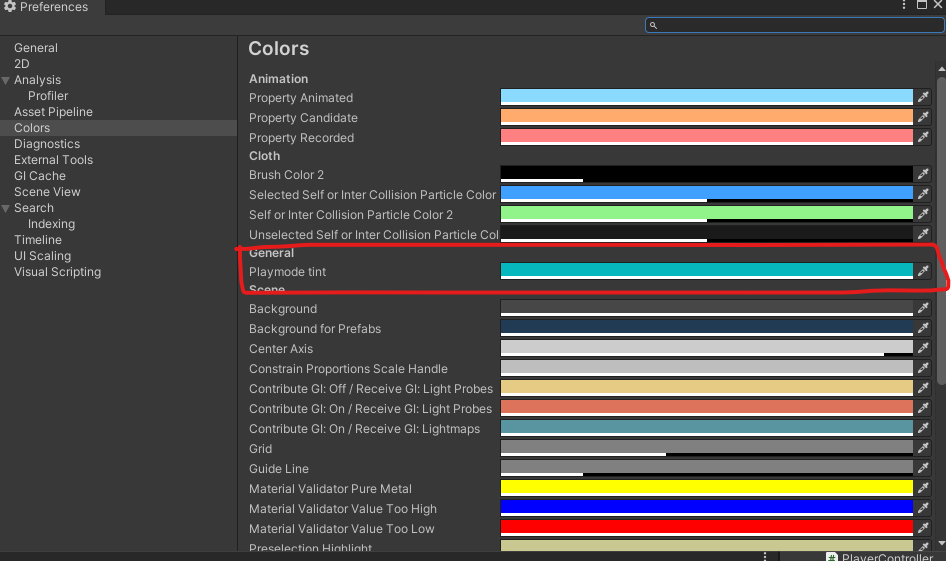Click the PlayerController script label
Image resolution: width=951 pixels, height=561 pixels.
(887, 557)
